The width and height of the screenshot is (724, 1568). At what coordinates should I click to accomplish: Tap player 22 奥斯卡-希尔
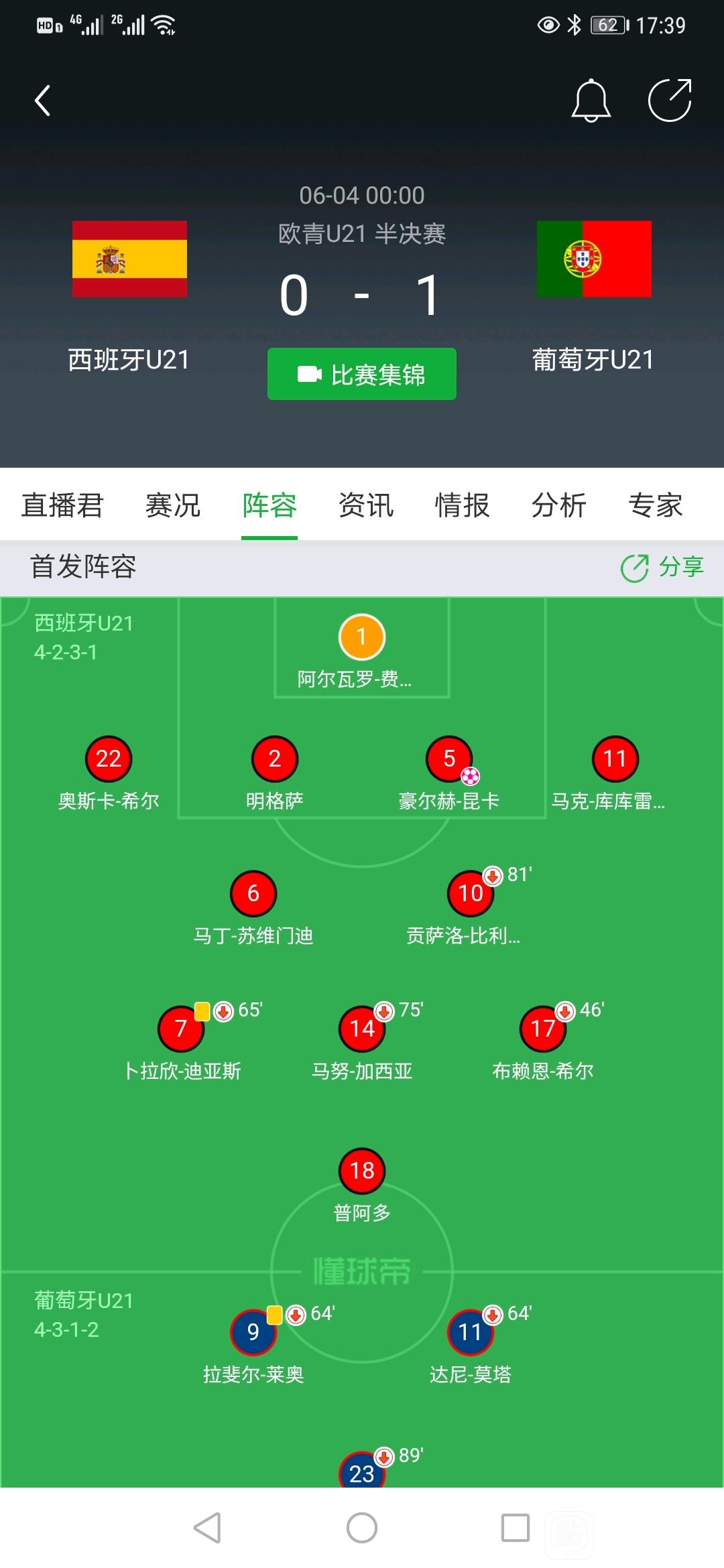[x=109, y=772]
